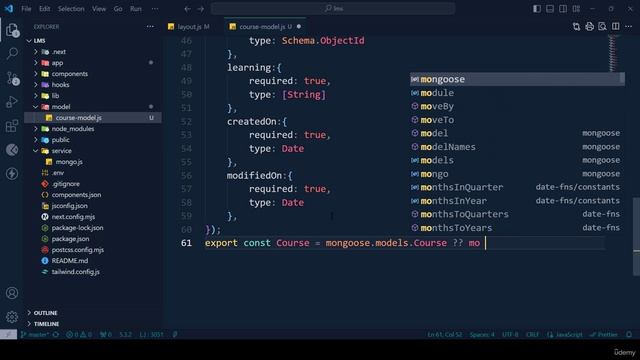The width and height of the screenshot is (640, 360).
Task: Change UTF-8 encoding in status bar
Action: click(x=510, y=334)
